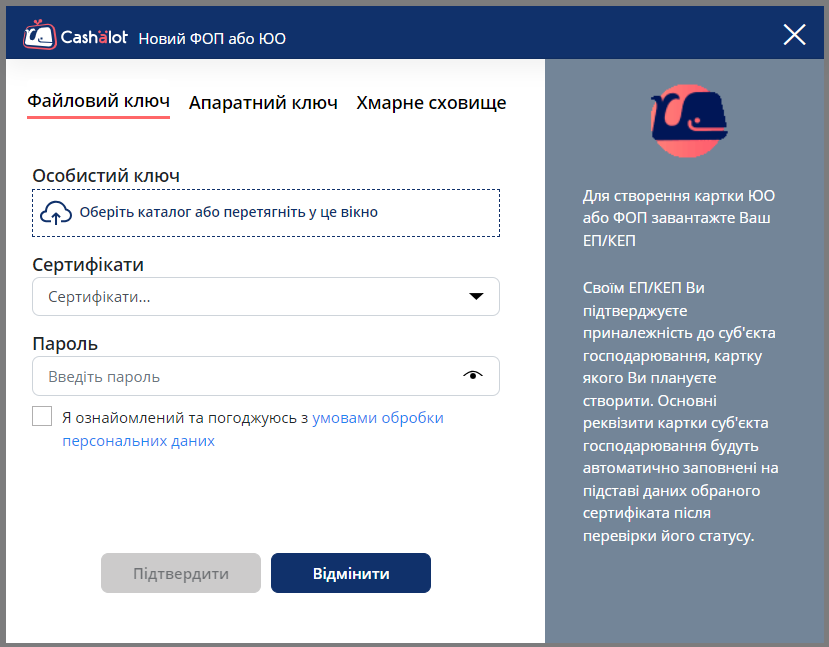Image resolution: width=829 pixels, height=647 pixels.
Task: Click the Підтвердити button
Action: point(181,574)
